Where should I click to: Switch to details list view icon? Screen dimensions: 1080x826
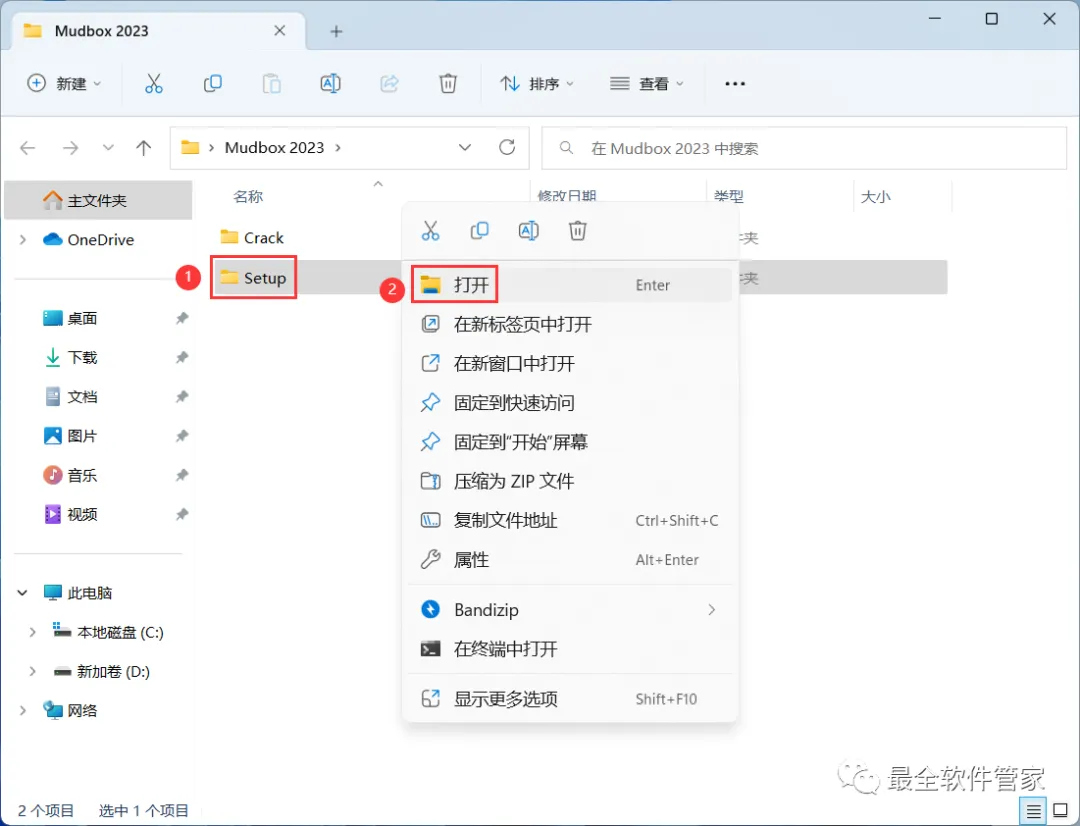tap(1033, 811)
